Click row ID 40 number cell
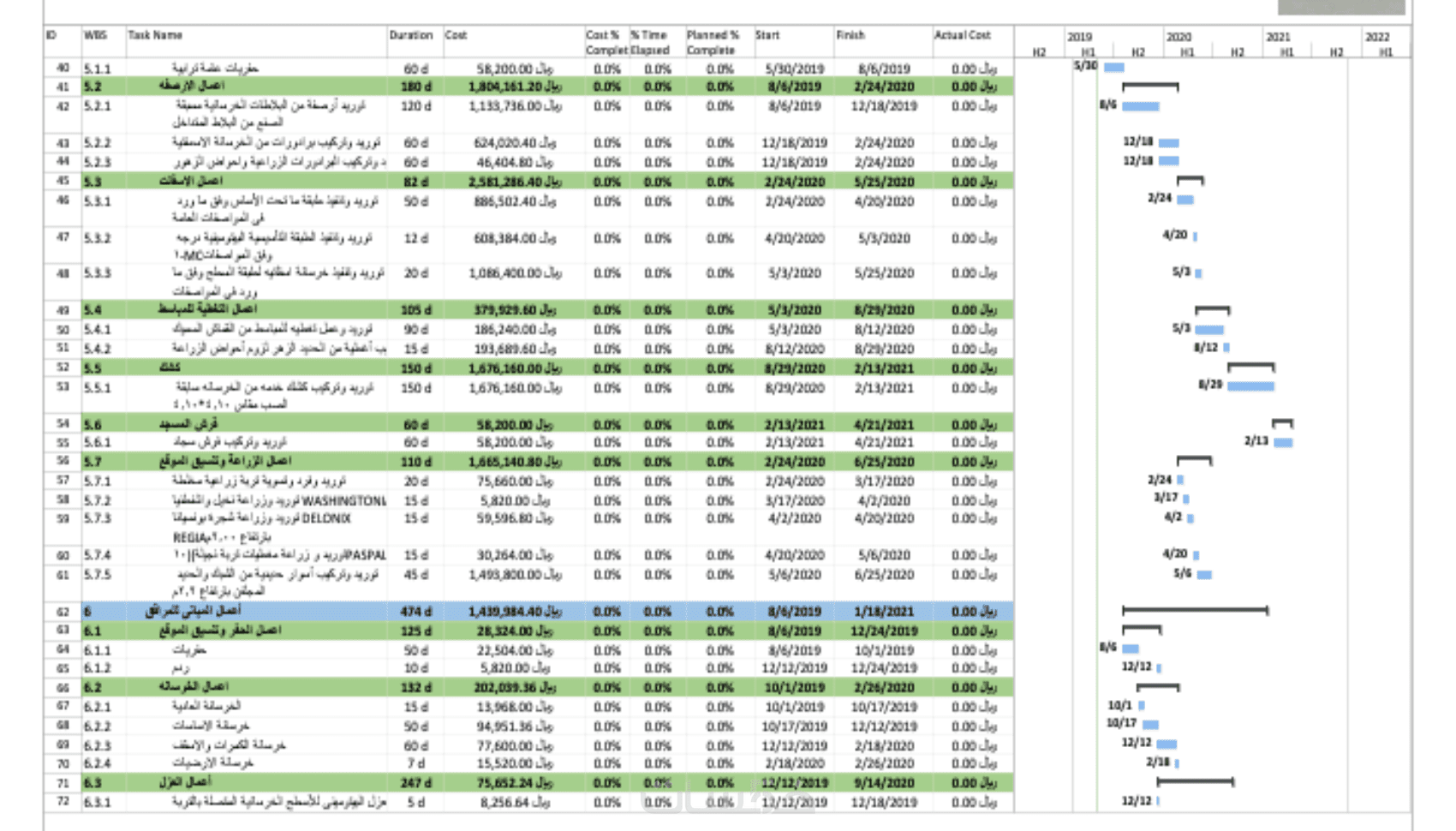Viewport: 1456px width, 831px height. pyautogui.click(x=63, y=68)
